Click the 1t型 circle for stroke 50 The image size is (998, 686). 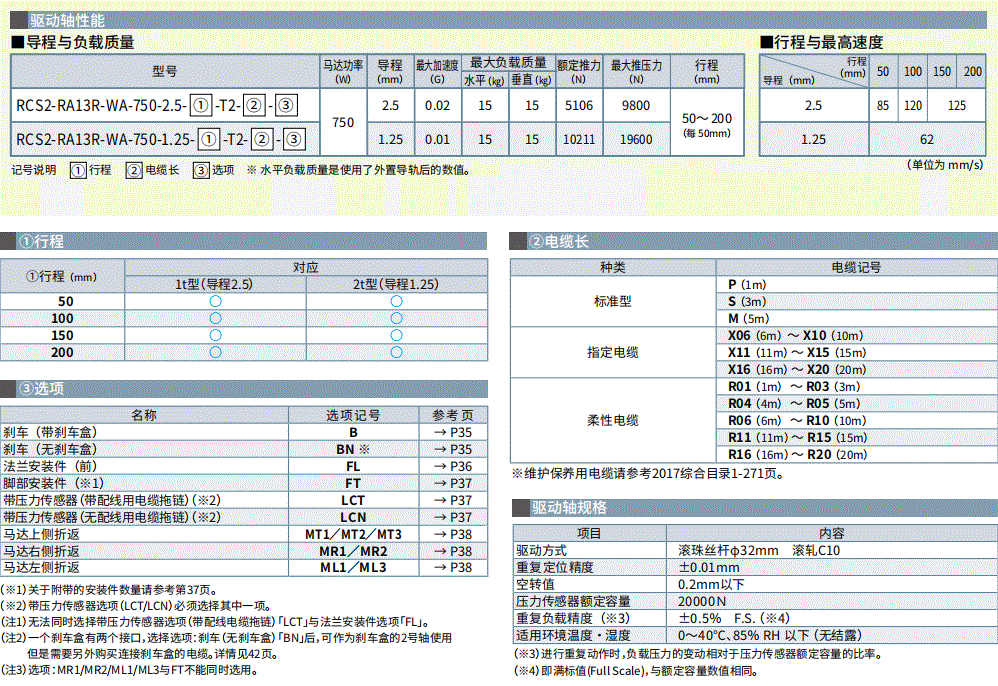tap(215, 301)
